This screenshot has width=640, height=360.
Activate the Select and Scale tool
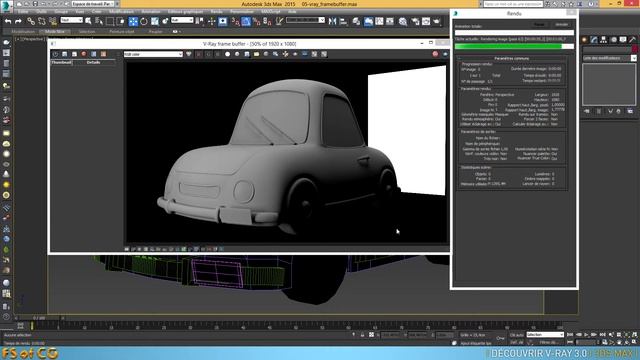tap(155, 21)
